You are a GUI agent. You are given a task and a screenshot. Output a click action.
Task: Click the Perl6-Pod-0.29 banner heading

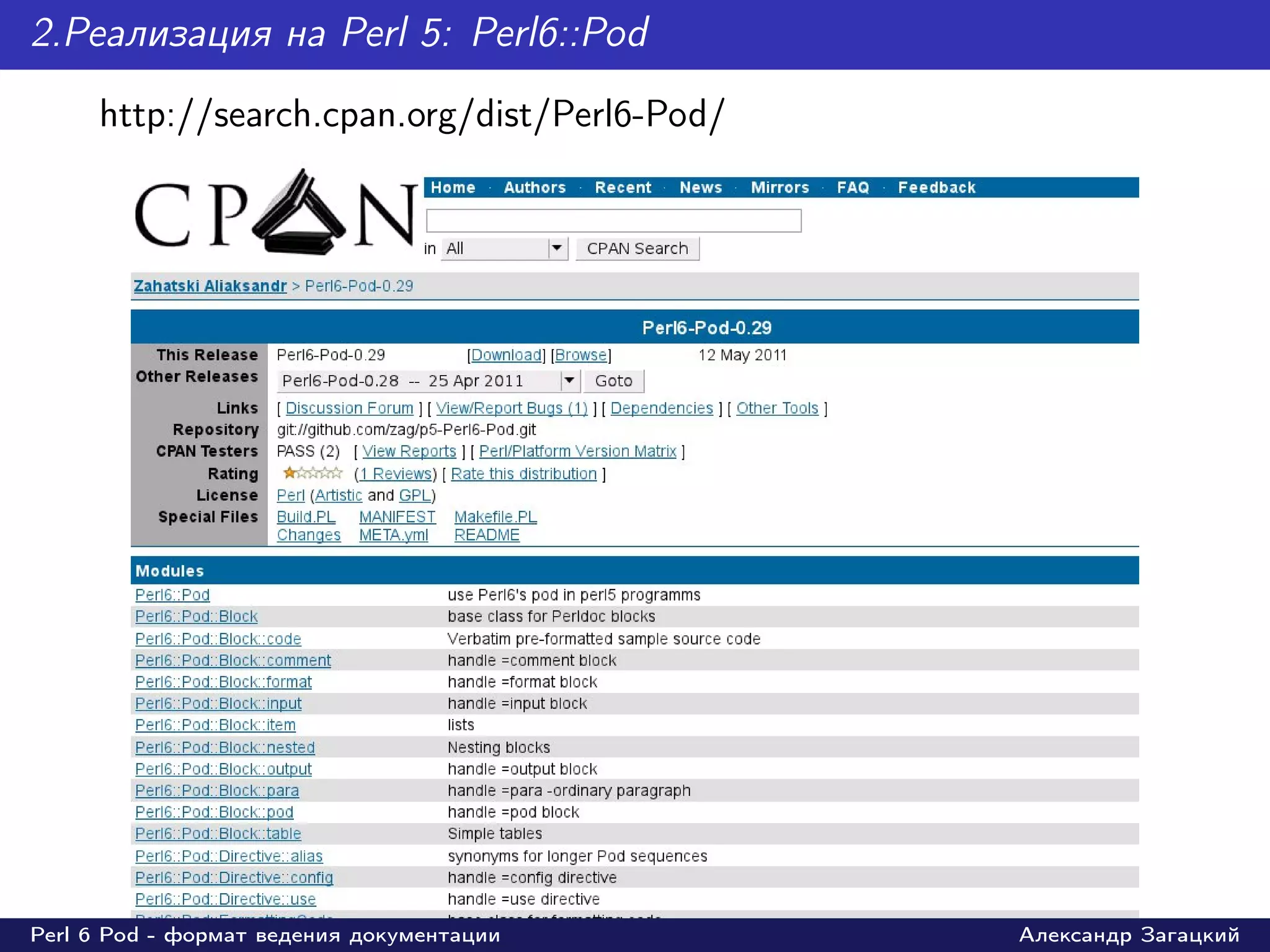pos(707,328)
